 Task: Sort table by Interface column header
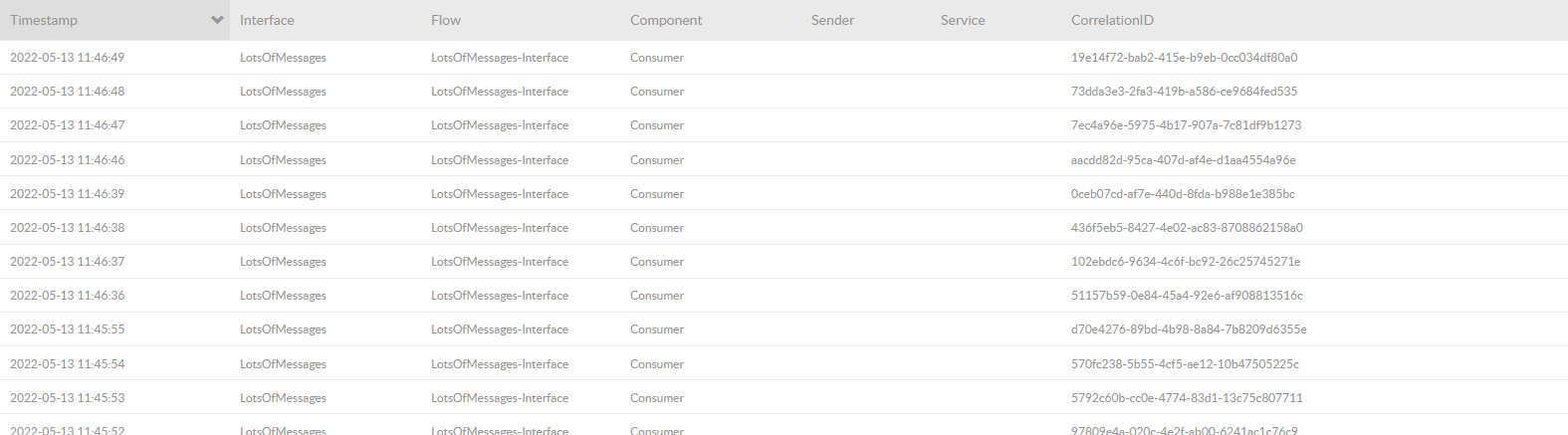click(x=267, y=20)
